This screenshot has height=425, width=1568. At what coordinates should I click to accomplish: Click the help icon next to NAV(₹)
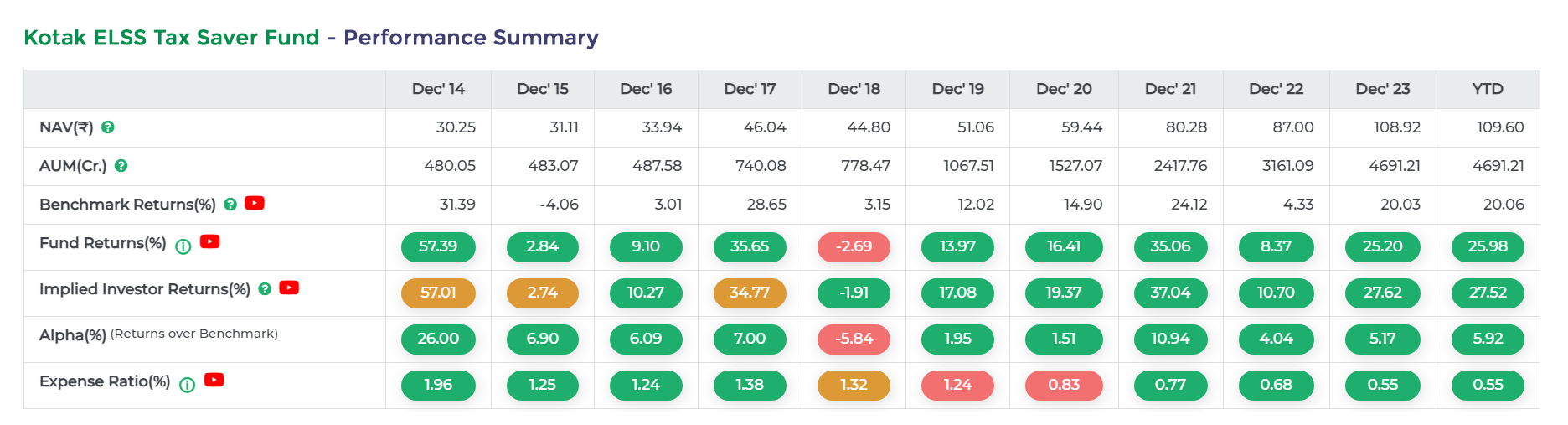coord(108,127)
